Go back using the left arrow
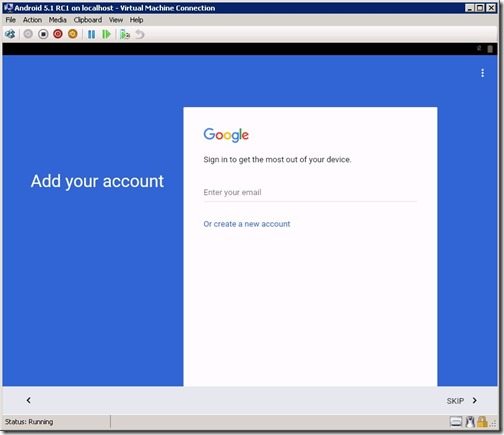This screenshot has height=435, width=504. (29, 400)
